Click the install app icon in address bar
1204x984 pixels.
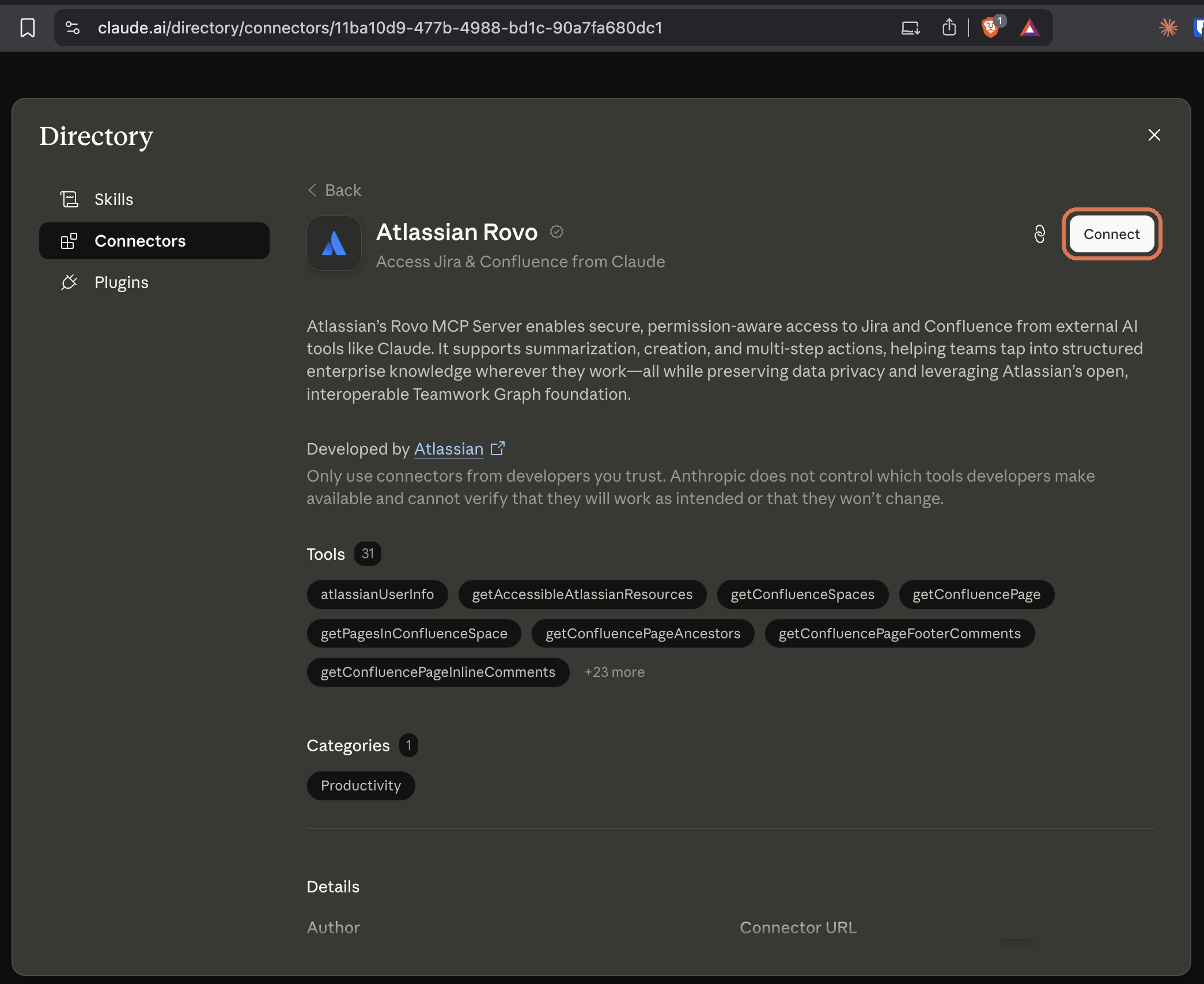point(910,28)
